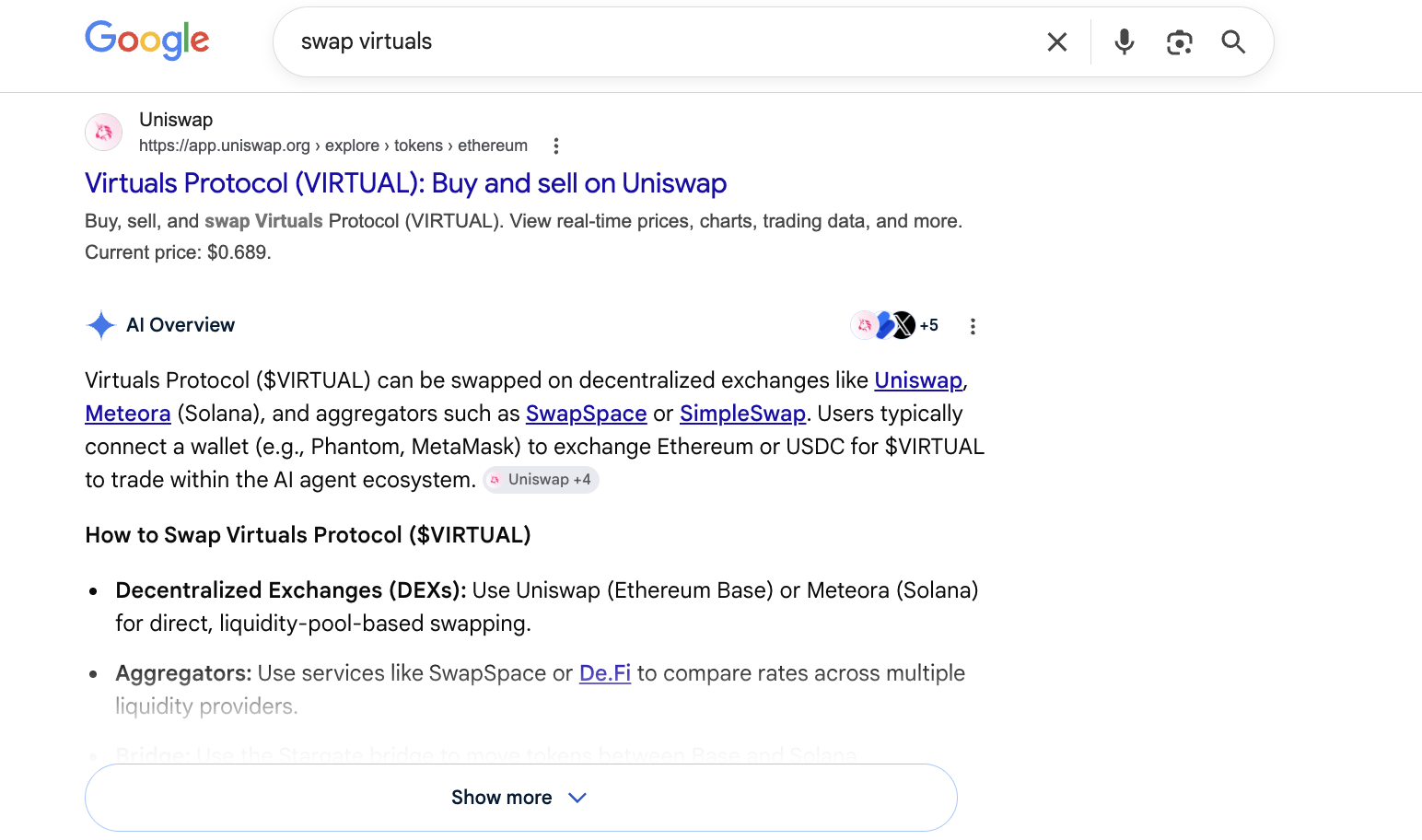Open the AI Overview source icons cluster (+5)

pyautogui.click(x=894, y=325)
